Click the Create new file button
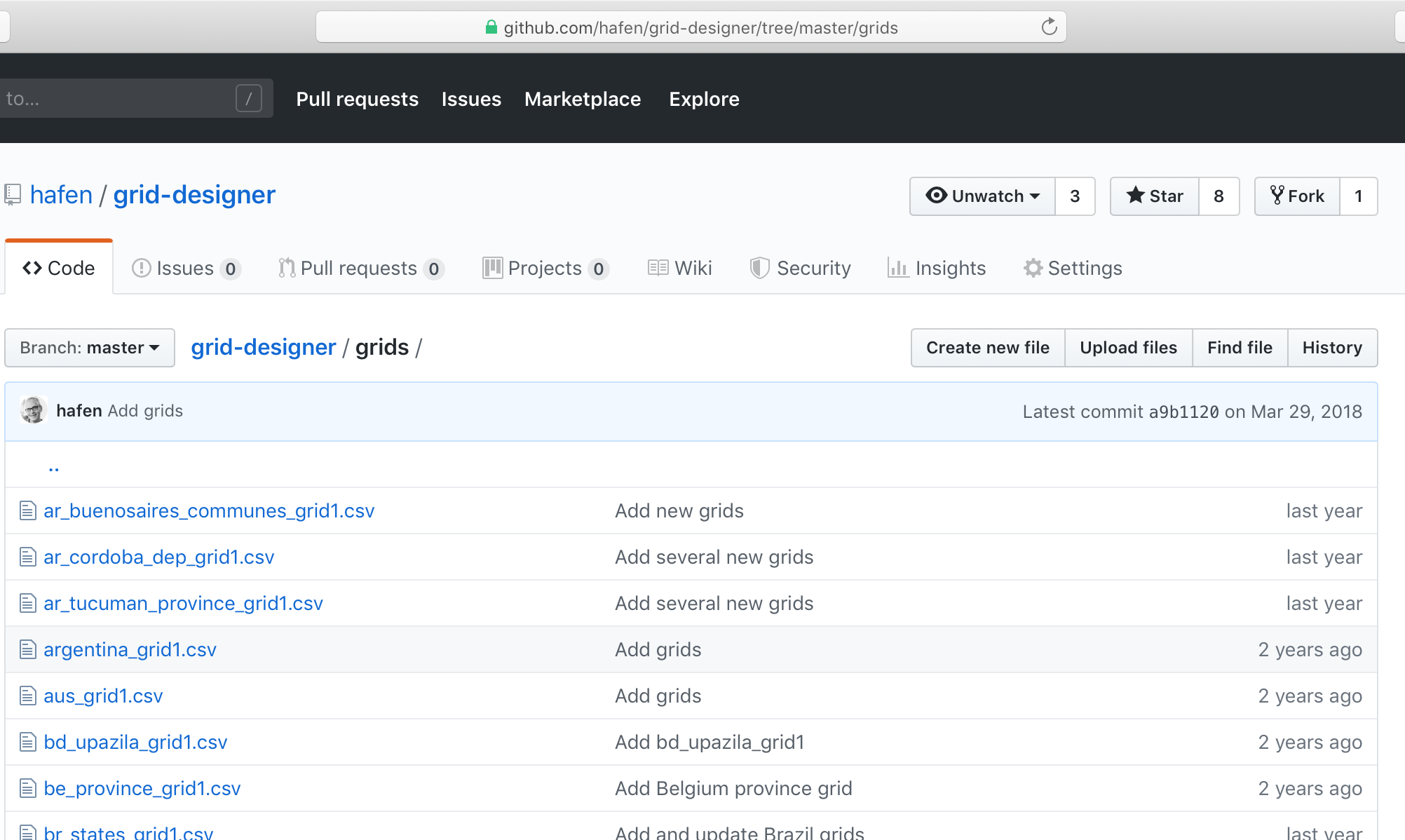The image size is (1405, 840). [987, 348]
